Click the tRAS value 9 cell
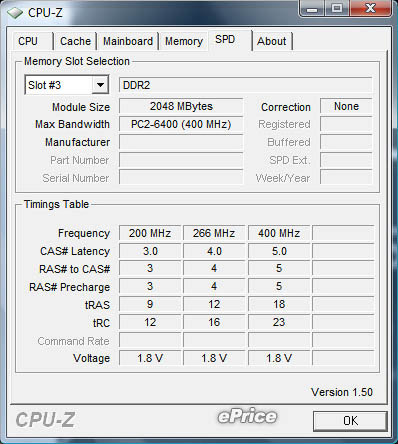The height and width of the screenshot is (444, 398). (x=150, y=305)
